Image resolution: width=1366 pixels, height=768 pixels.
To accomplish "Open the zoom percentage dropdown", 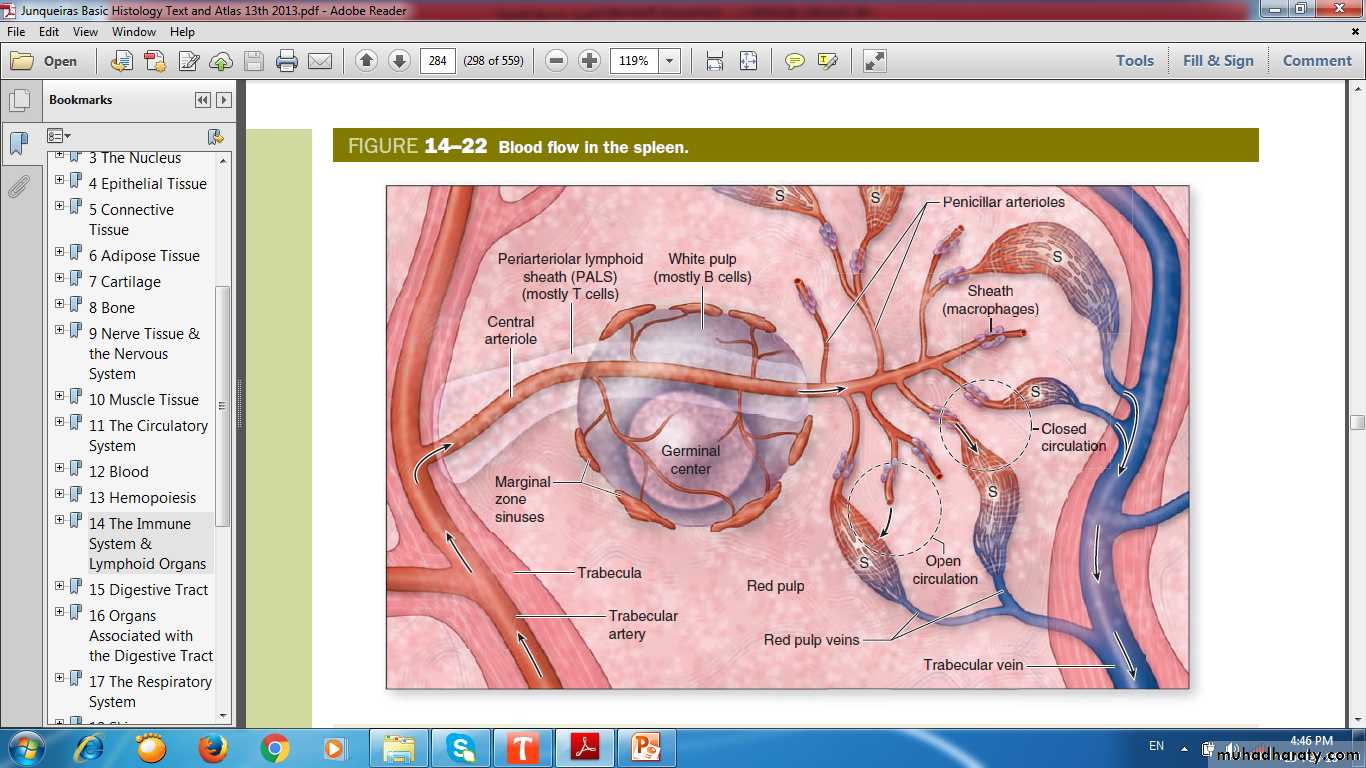I will click(x=670, y=61).
